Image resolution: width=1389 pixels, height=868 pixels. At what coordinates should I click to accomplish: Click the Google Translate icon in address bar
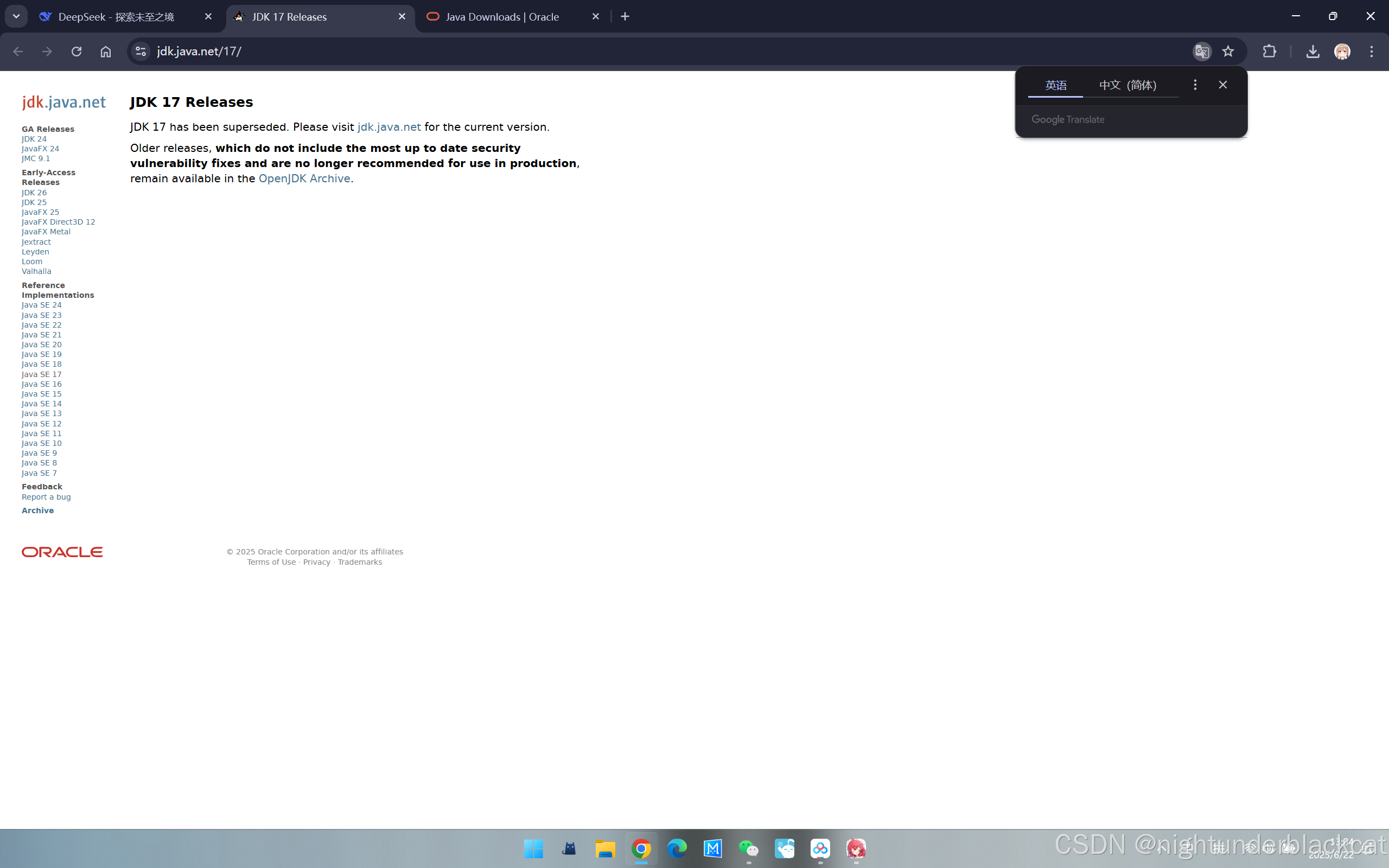1202,52
